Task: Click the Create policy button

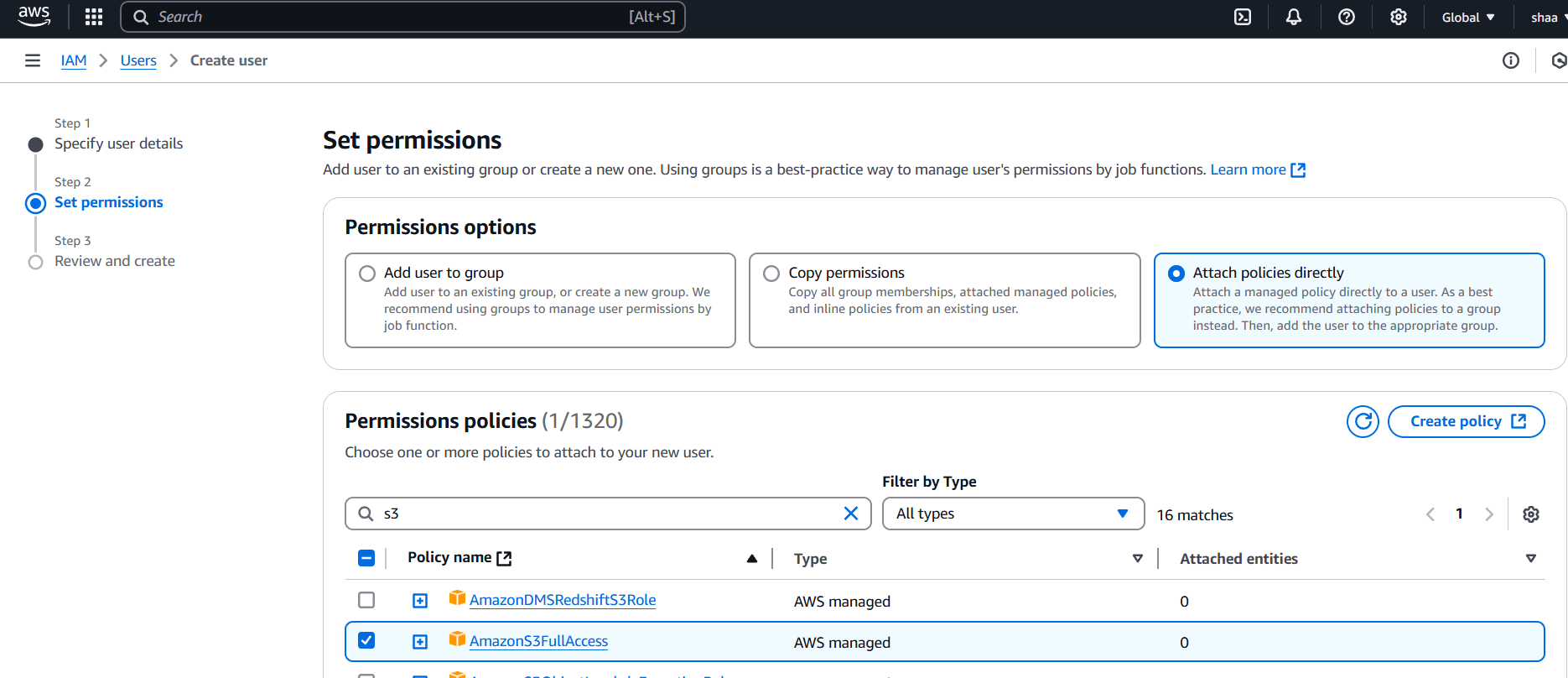Action: click(1467, 421)
